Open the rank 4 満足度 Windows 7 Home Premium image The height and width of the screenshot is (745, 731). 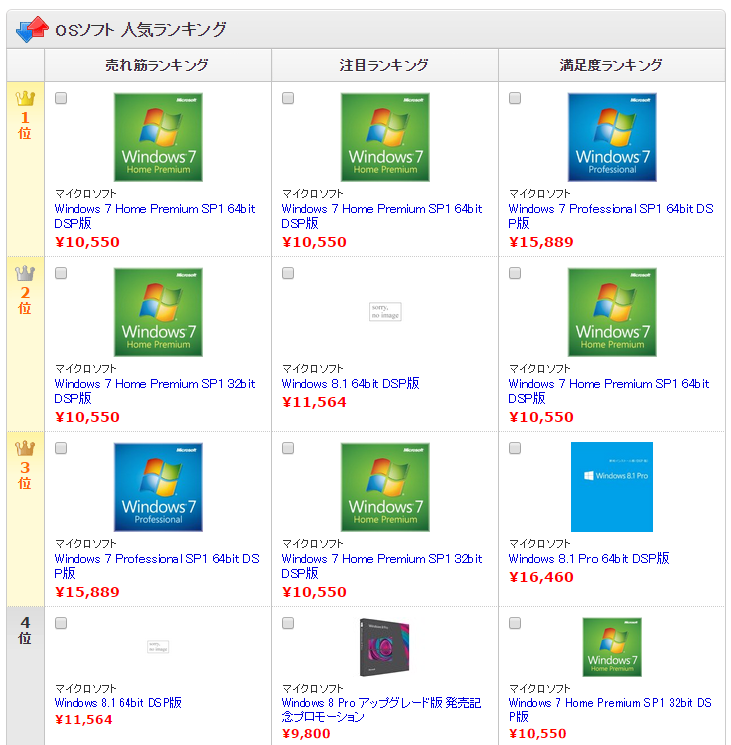click(612, 647)
